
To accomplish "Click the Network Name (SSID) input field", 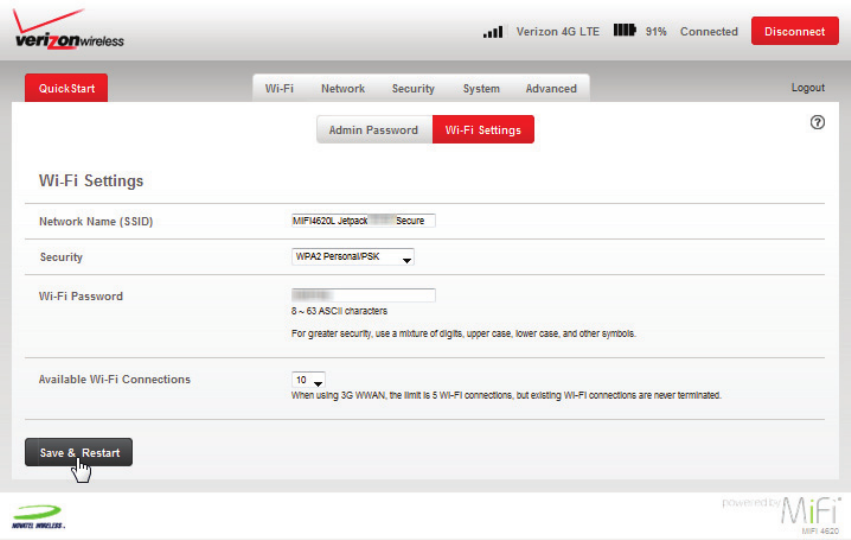I will pos(363,221).
